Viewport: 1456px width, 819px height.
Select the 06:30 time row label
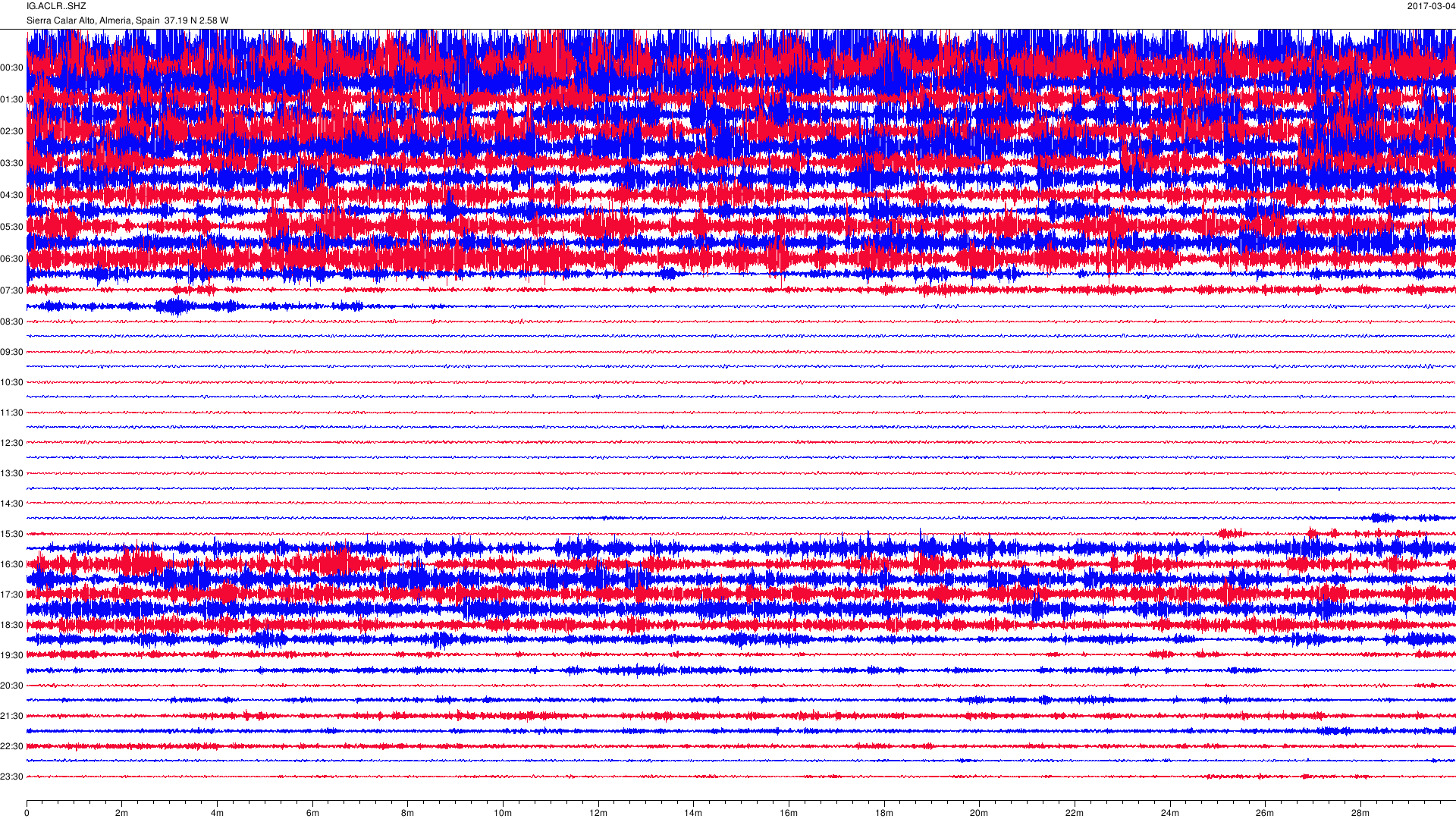point(12,259)
